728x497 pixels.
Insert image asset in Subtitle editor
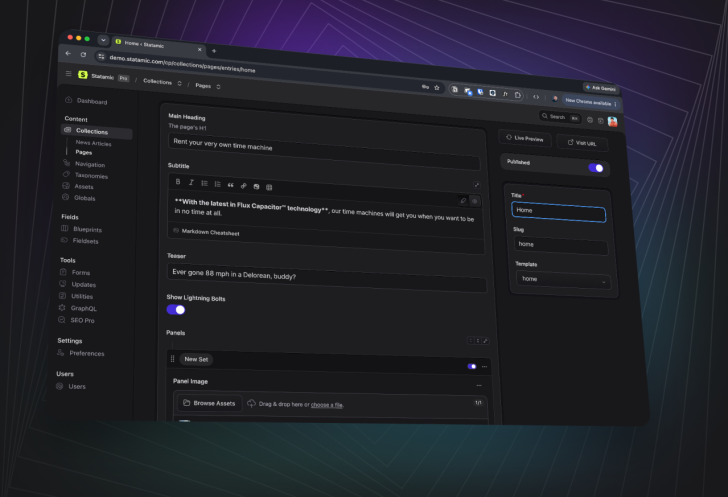pyautogui.click(x=256, y=186)
